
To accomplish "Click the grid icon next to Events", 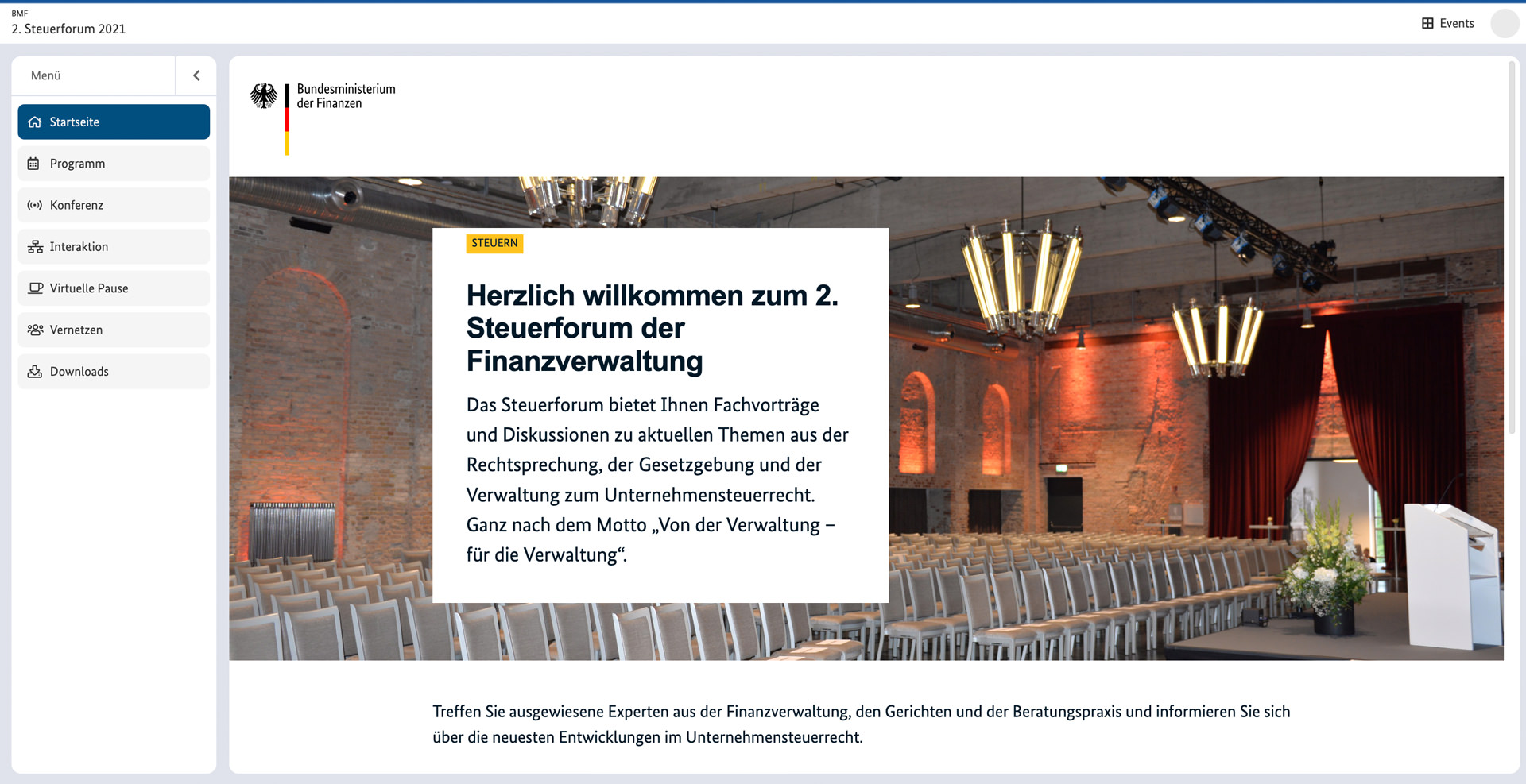I will coord(1427,24).
